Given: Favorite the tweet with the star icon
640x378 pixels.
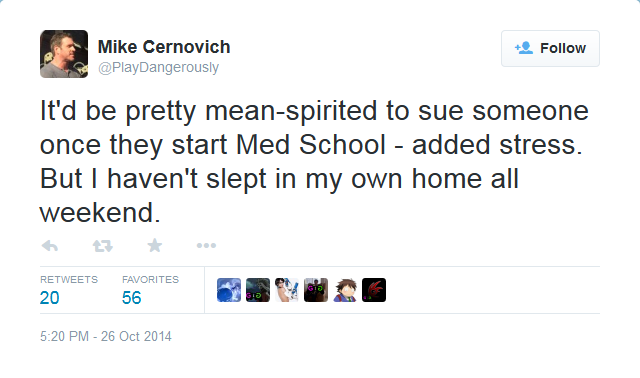Looking at the screenshot, I should (x=155, y=245).
